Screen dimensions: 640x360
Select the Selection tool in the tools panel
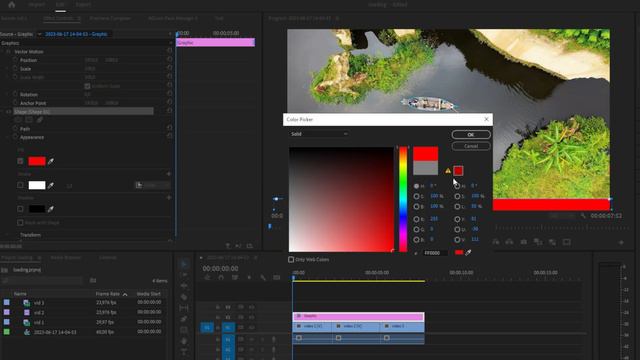click(x=184, y=264)
